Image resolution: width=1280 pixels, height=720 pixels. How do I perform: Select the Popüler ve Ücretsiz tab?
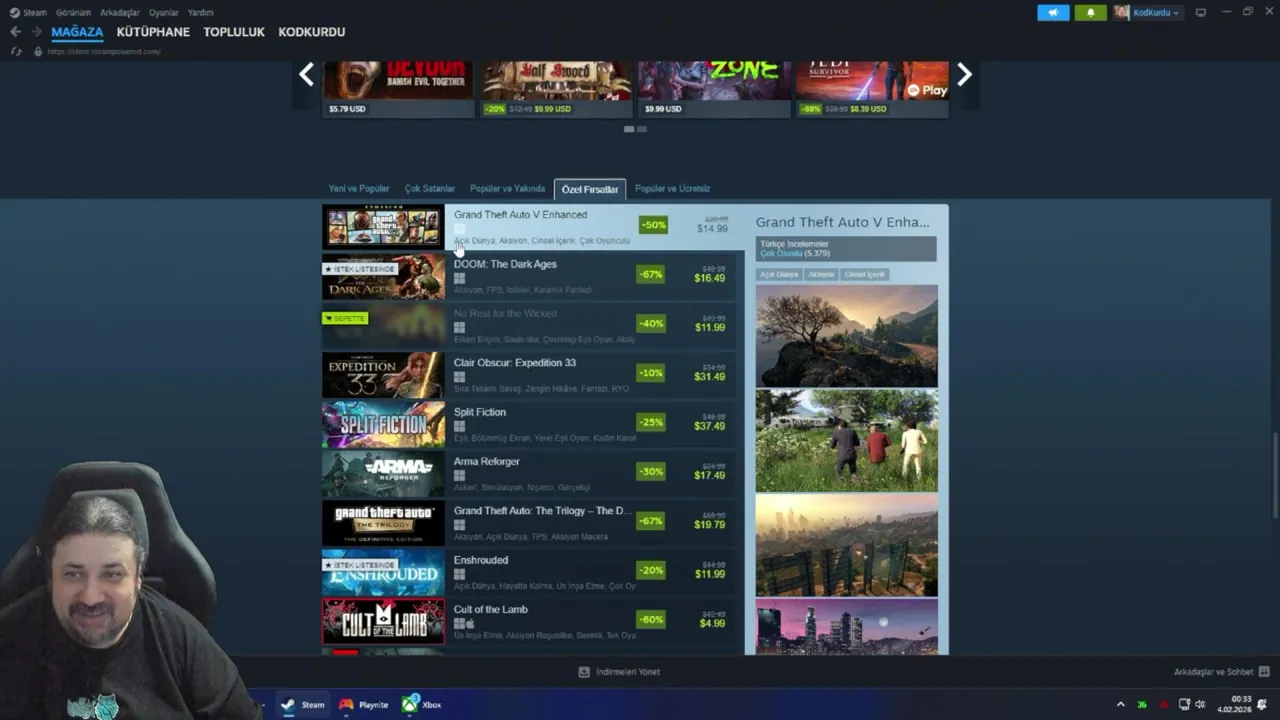(x=672, y=188)
